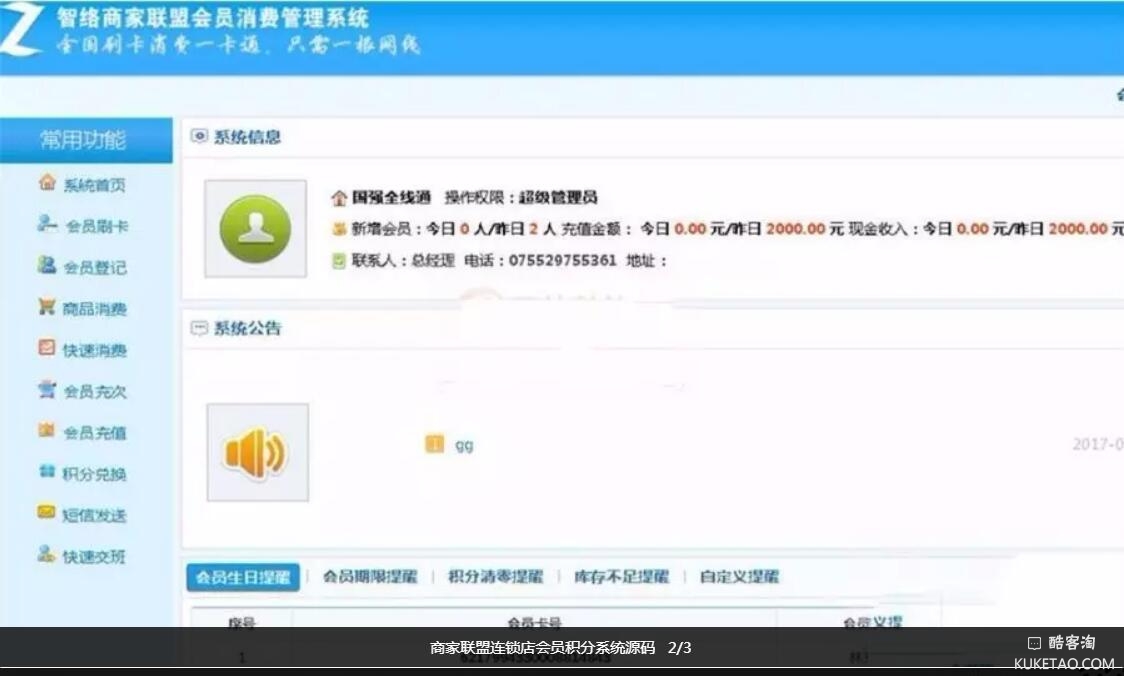
Task: Click the small icon beside 系统信息 header
Action: click(199, 135)
